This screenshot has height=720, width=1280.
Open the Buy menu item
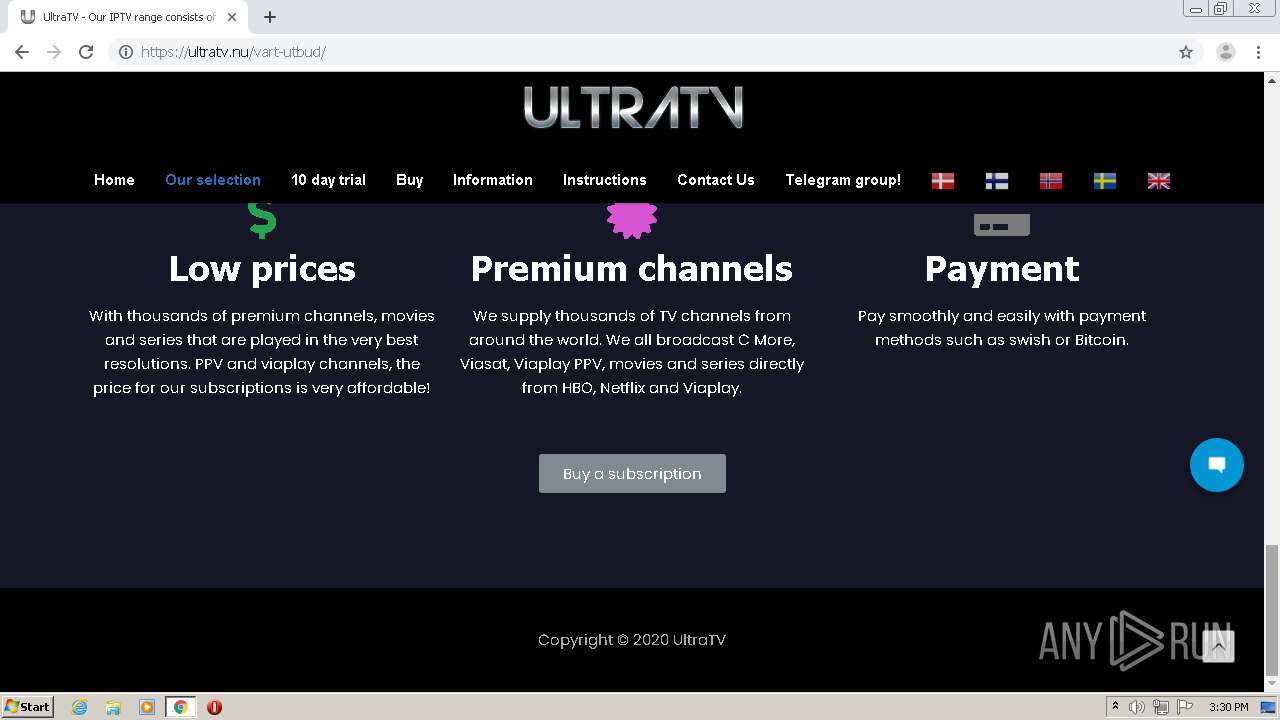pyautogui.click(x=409, y=180)
